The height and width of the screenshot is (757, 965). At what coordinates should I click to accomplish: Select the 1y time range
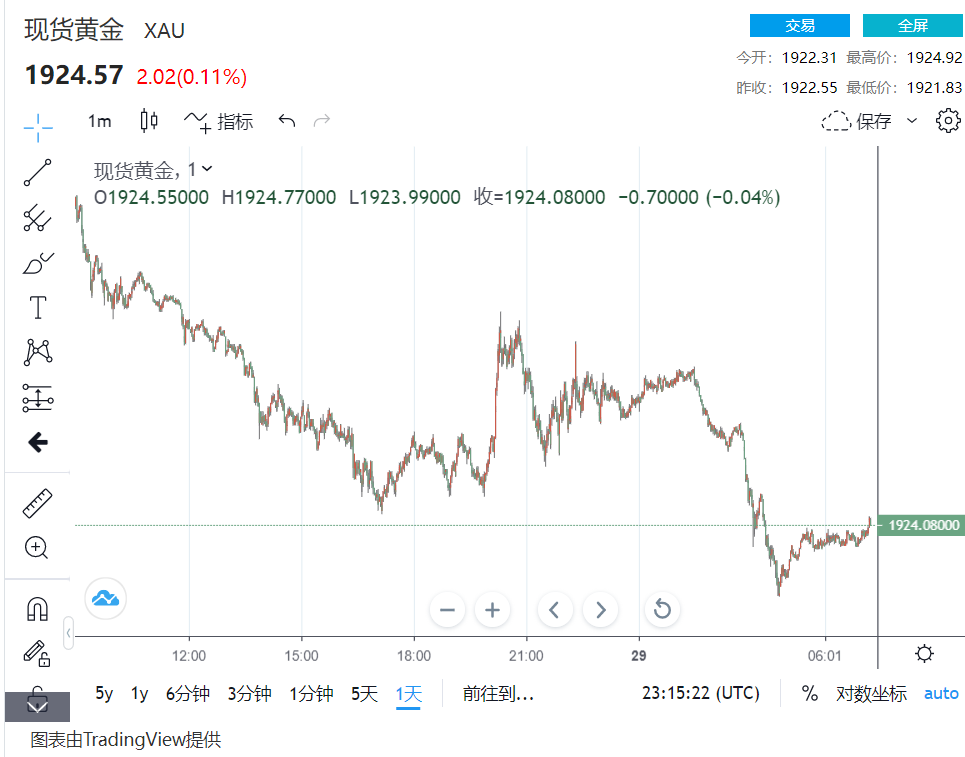pyautogui.click(x=139, y=693)
